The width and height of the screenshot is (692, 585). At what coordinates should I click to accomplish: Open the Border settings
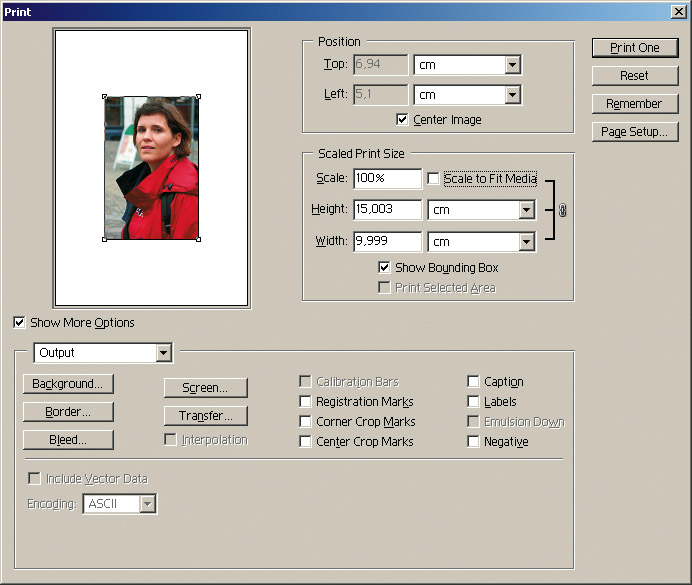pyautogui.click(x=68, y=412)
